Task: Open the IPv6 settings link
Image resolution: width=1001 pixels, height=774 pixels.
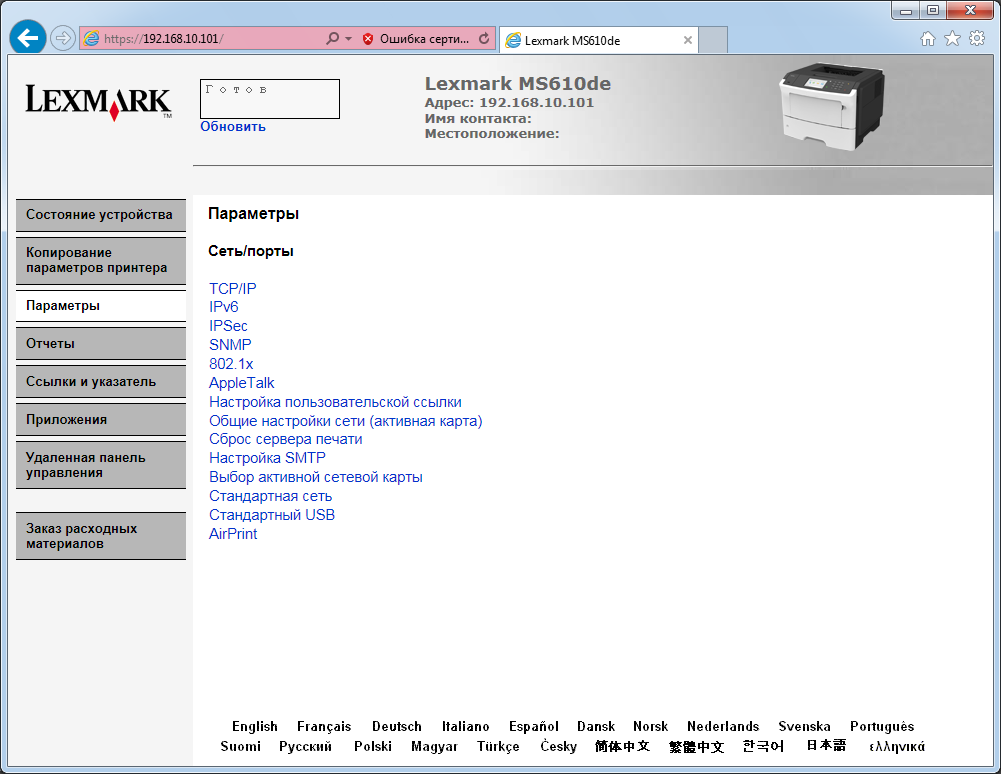Action: click(223, 307)
